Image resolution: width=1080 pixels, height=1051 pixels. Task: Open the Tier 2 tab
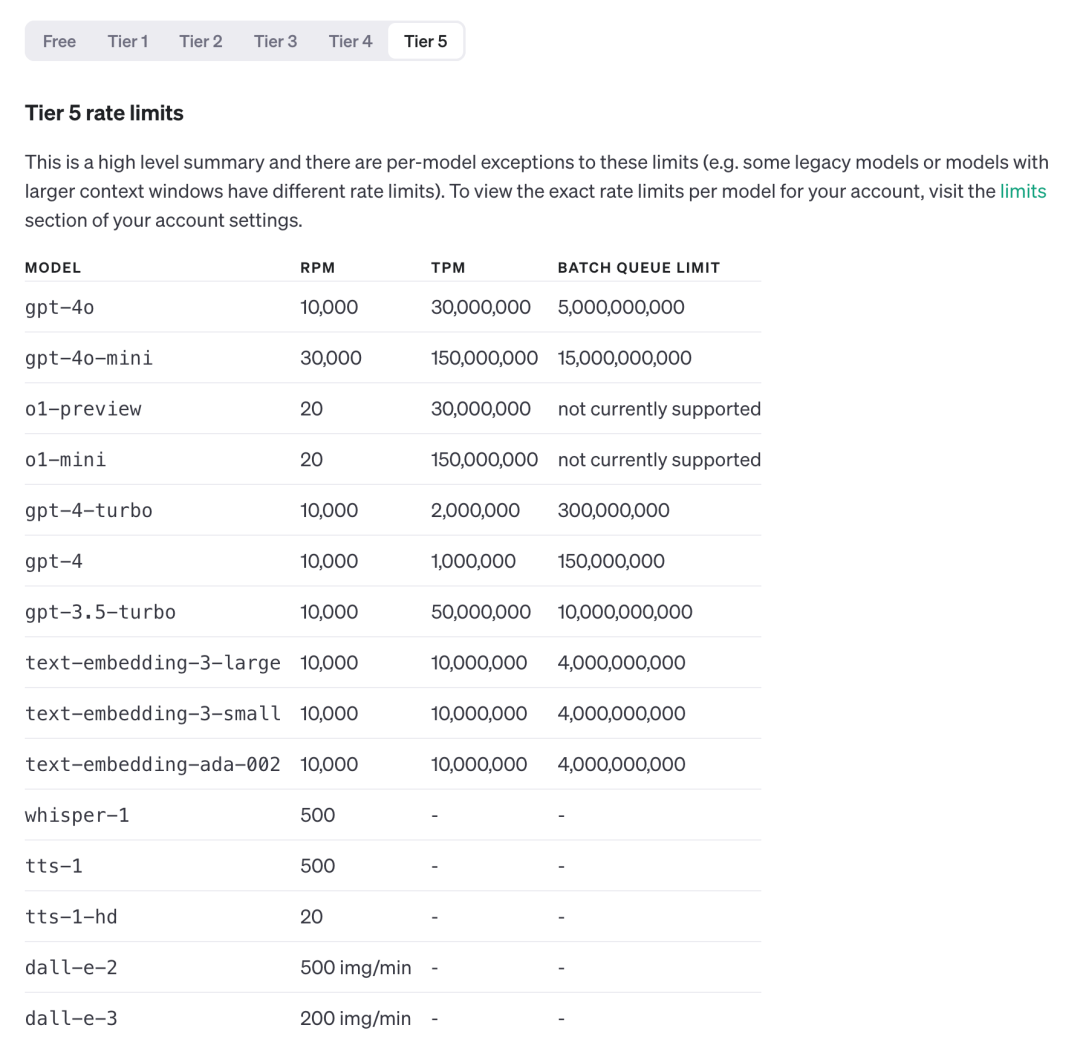[201, 41]
